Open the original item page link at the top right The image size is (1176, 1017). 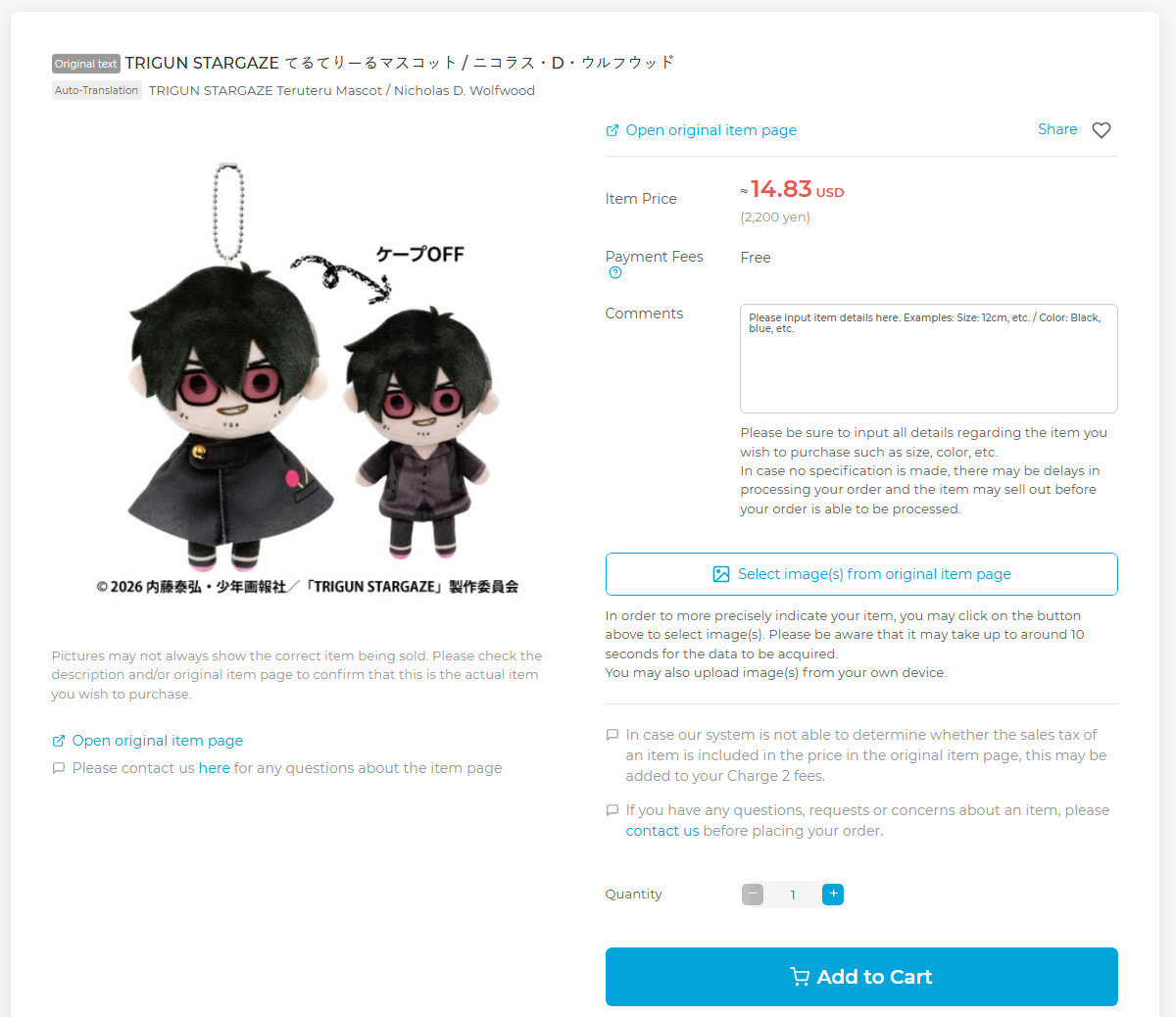(710, 130)
